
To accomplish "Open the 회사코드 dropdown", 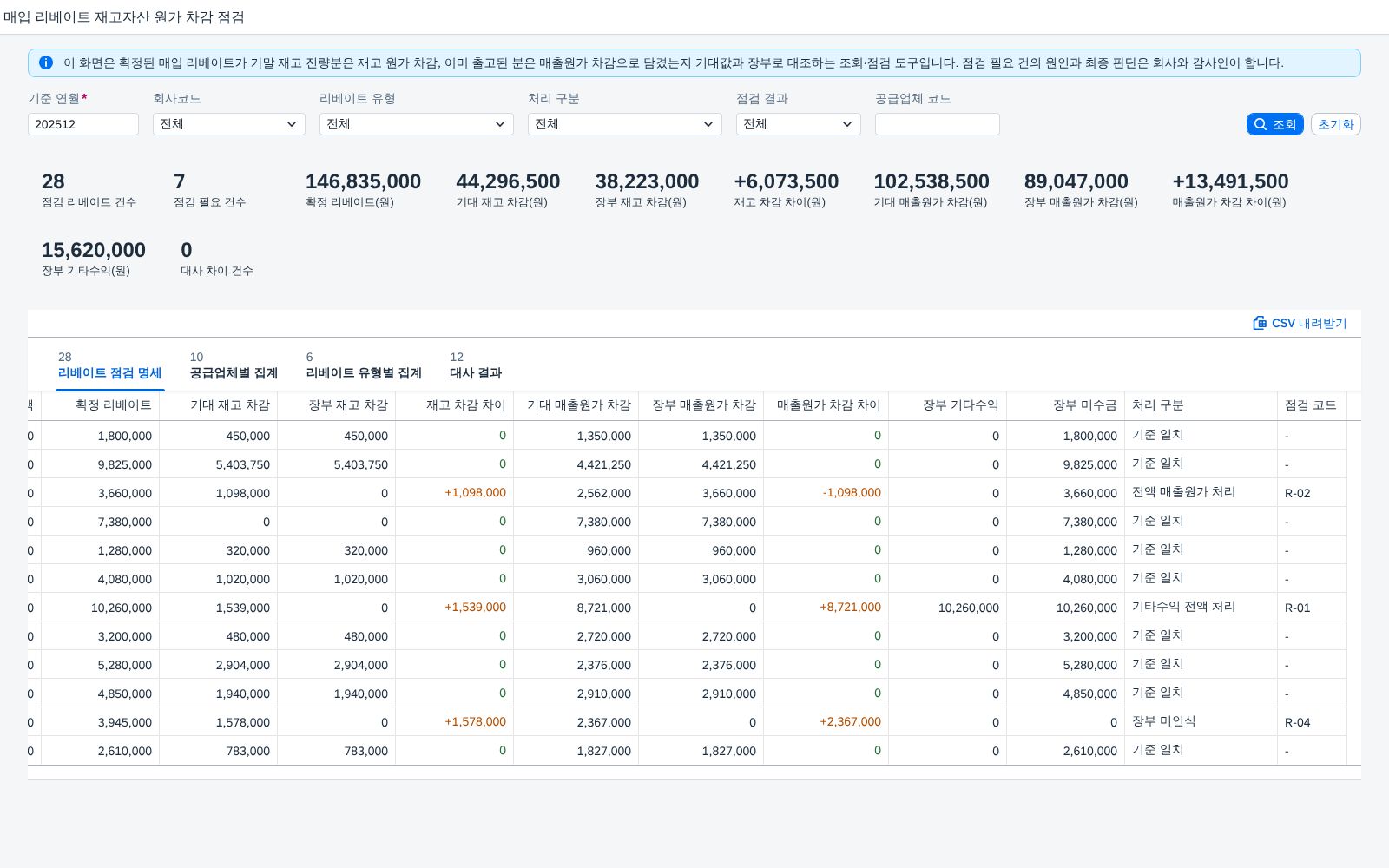I will 229,124.
